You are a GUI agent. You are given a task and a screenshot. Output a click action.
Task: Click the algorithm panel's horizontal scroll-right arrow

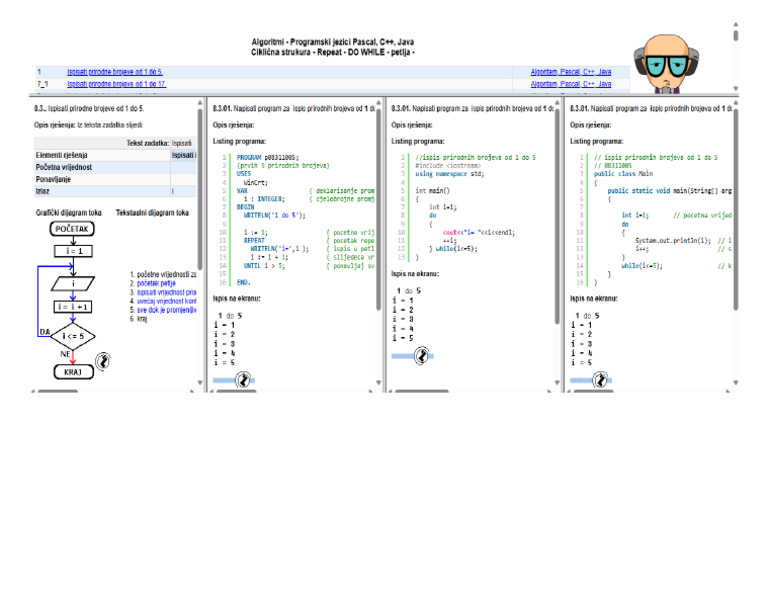(x=192, y=391)
